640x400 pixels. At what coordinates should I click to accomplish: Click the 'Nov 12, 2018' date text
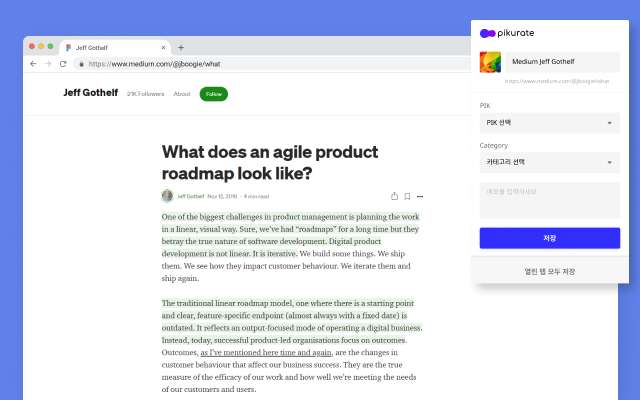(x=222, y=196)
